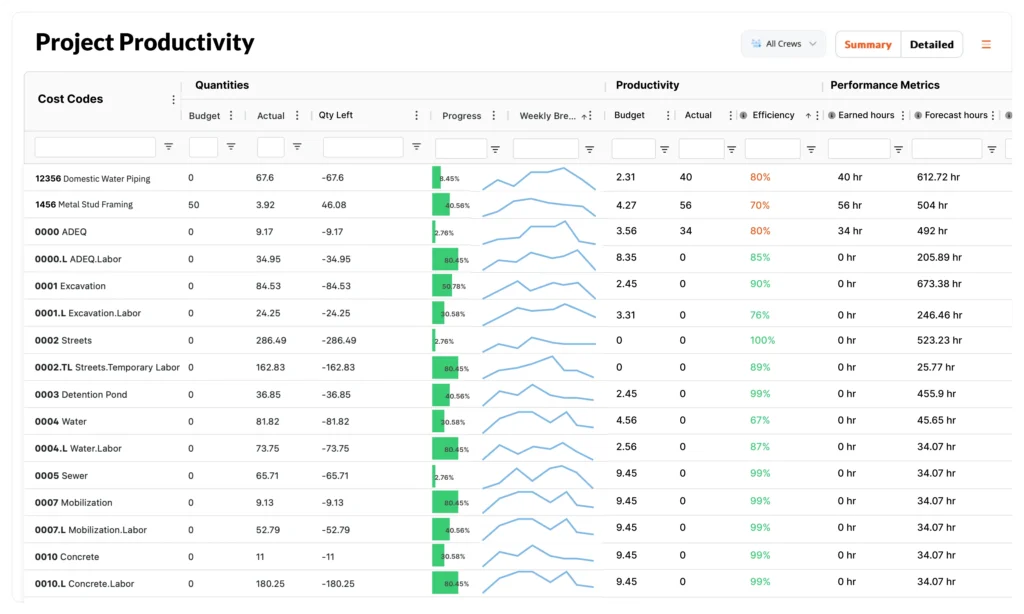
Task: Click the filter icon under Forecast hours
Action: point(991,148)
